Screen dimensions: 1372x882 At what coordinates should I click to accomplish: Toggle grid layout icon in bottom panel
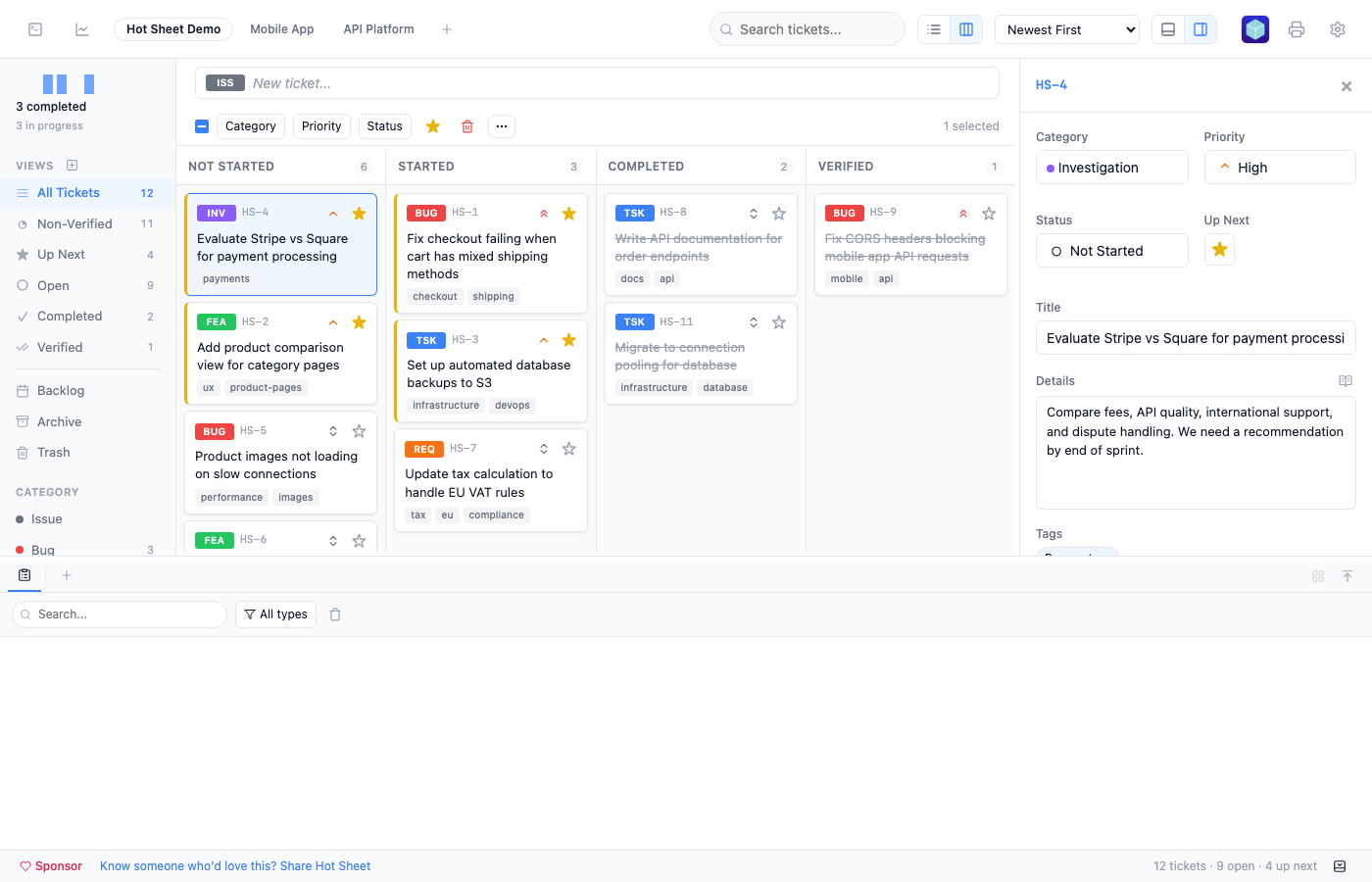coord(1318,576)
